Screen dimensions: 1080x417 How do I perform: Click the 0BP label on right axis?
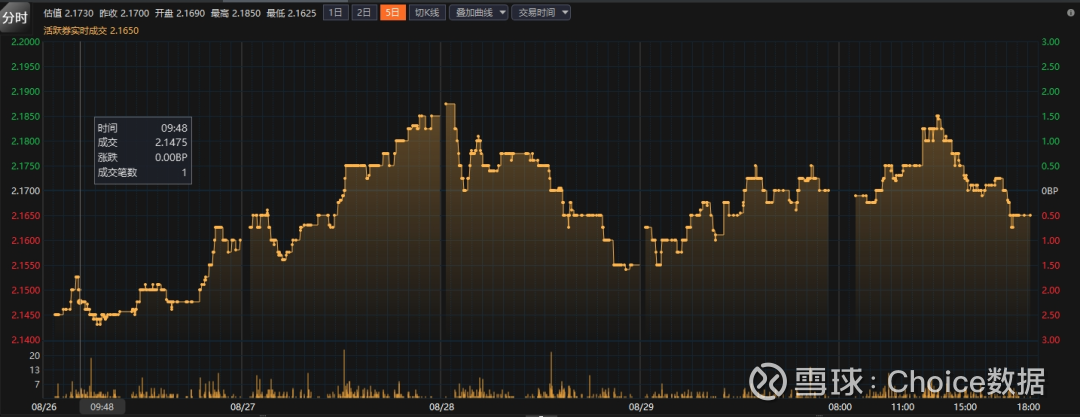(x=1050, y=191)
